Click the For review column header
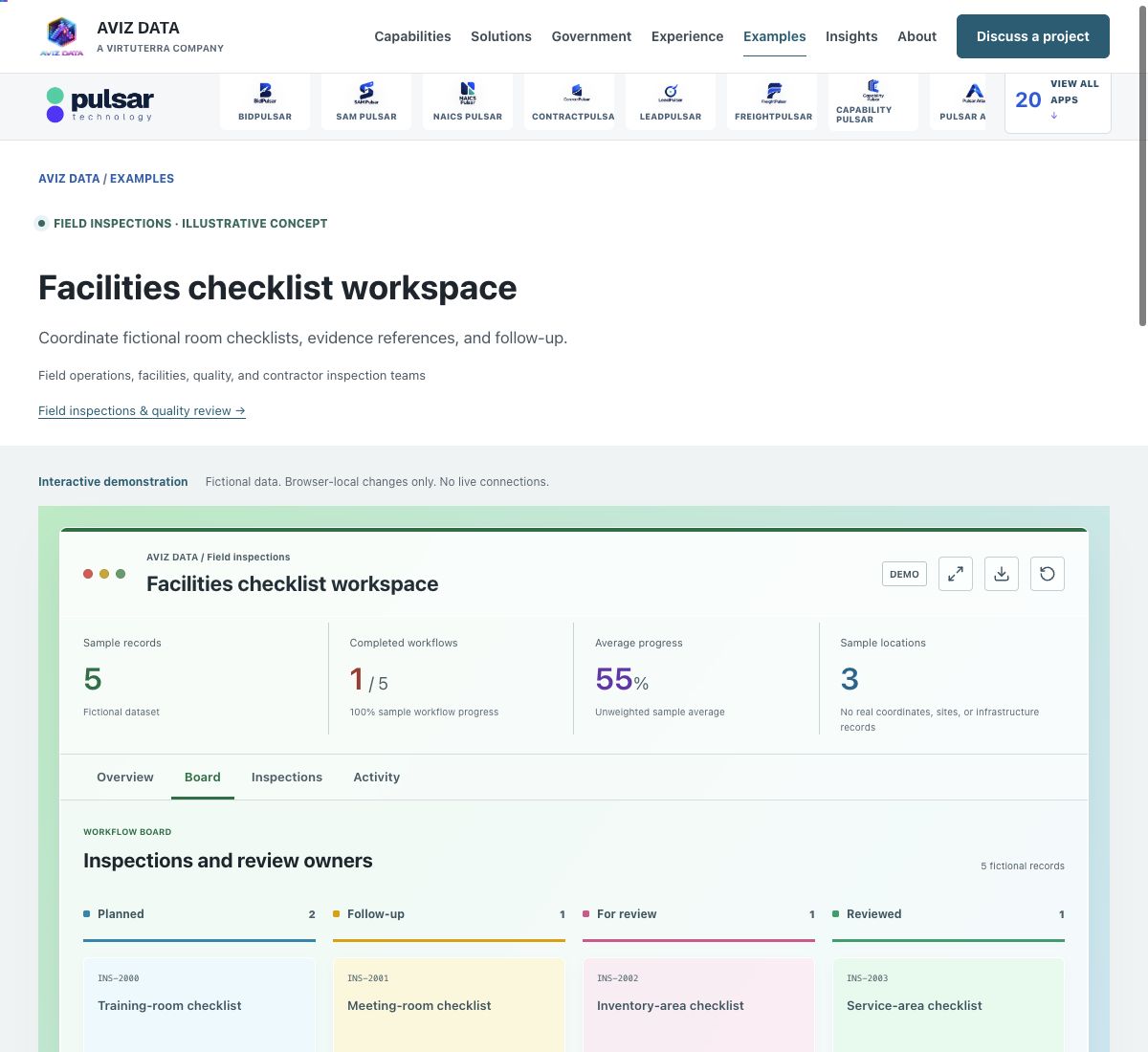 [698, 914]
